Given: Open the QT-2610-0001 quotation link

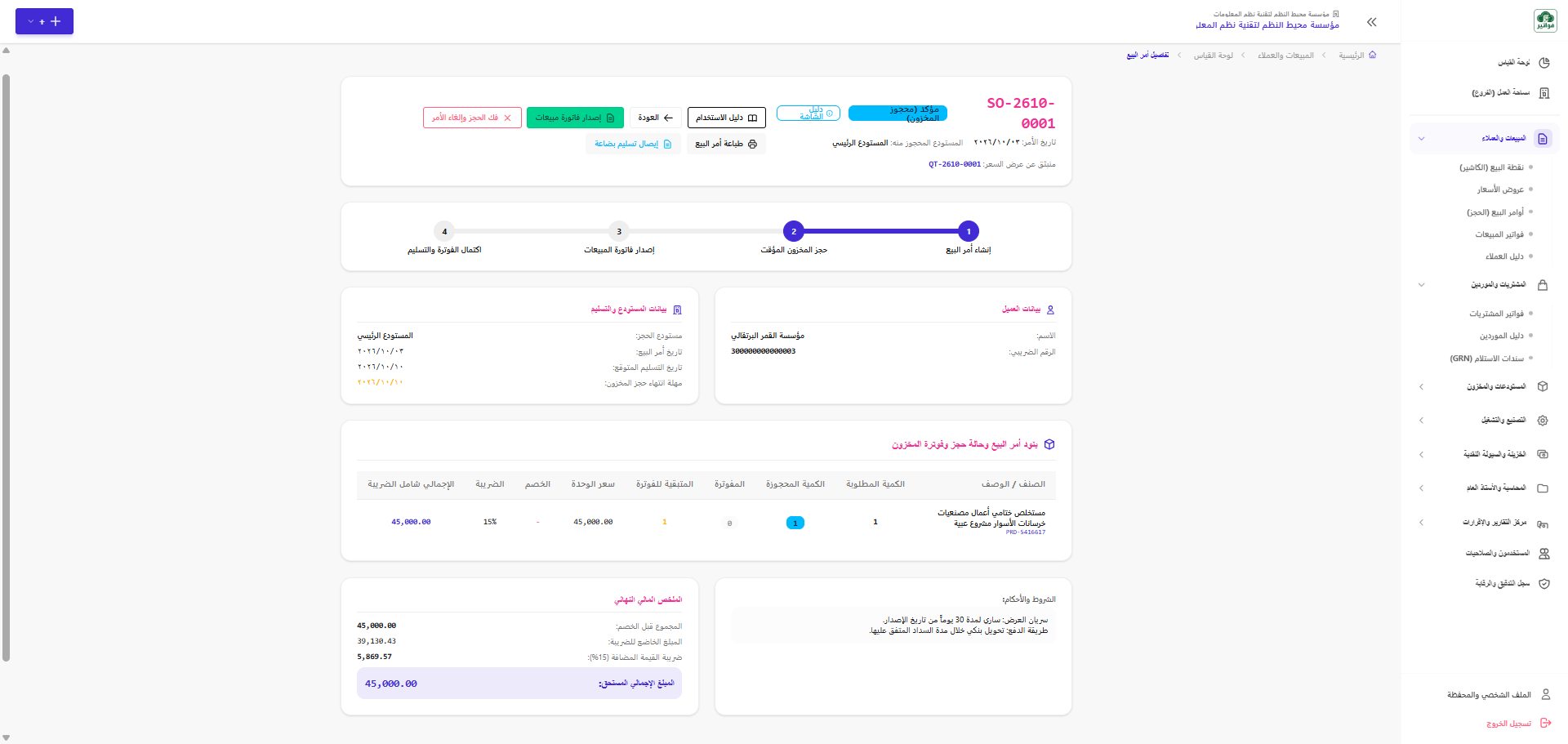Looking at the screenshot, I should pyautogui.click(x=955, y=164).
